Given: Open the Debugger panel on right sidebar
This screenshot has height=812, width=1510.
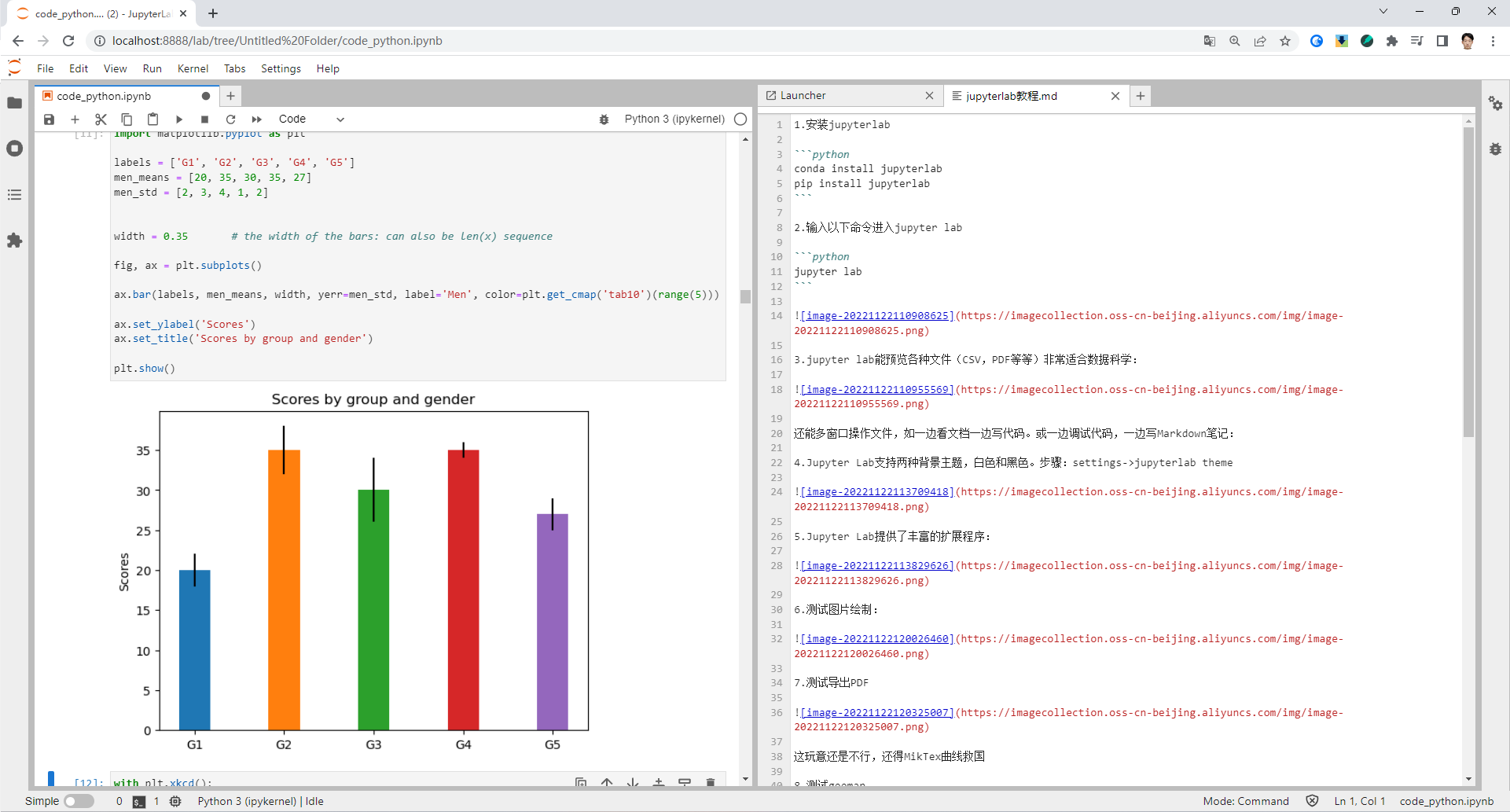Looking at the screenshot, I should (1495, 149).
